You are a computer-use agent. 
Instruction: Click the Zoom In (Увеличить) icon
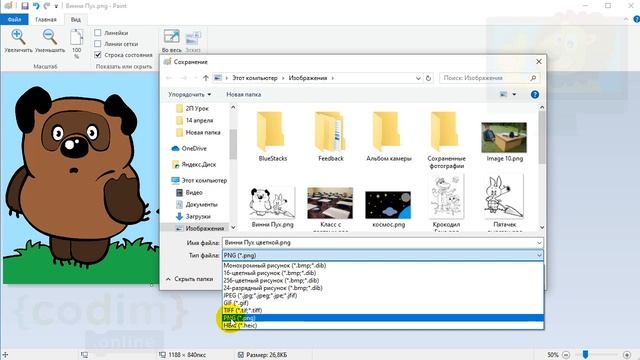click(x=18, y=37)
